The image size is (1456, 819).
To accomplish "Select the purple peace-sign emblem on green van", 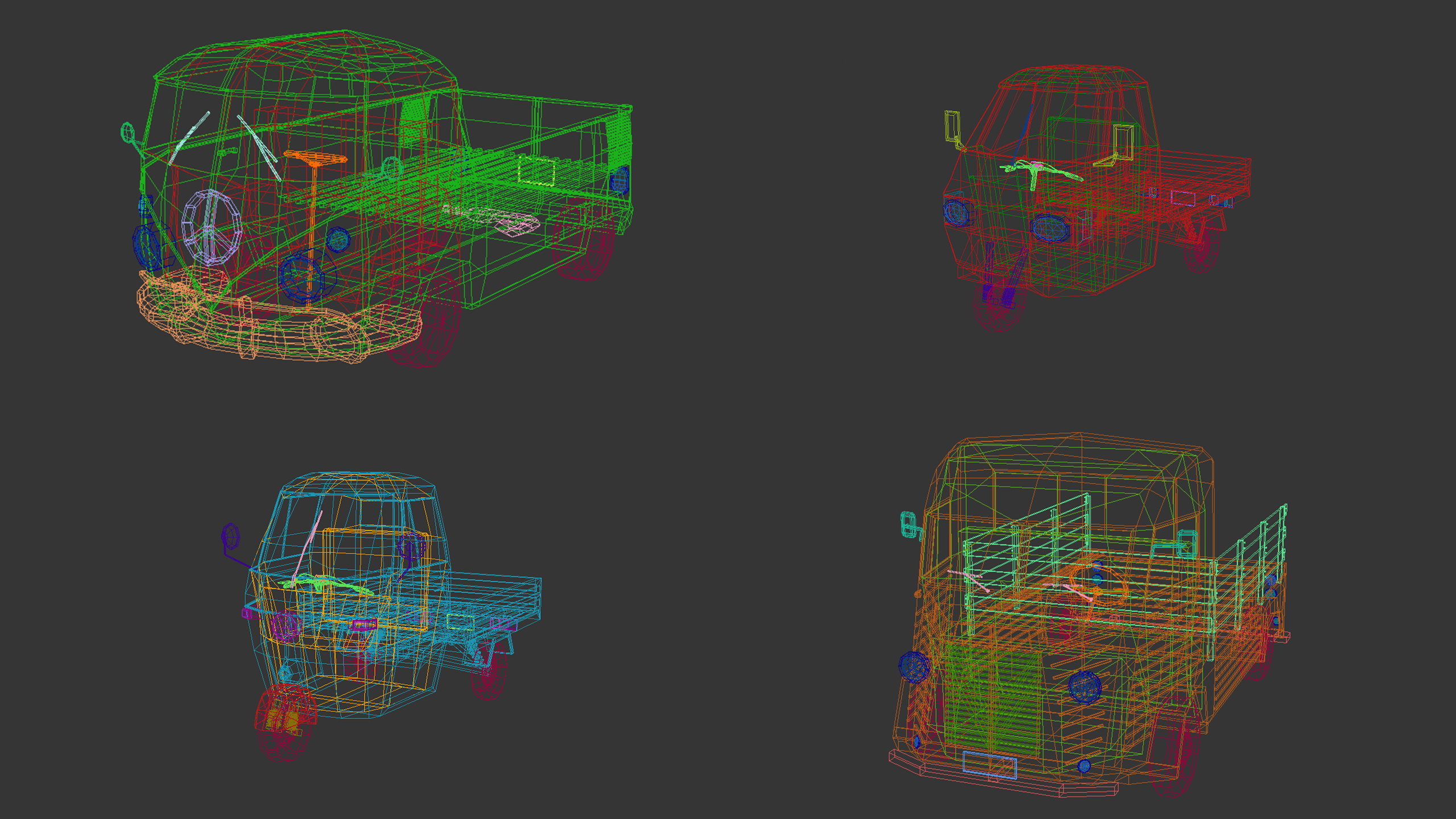I will [211, 227].
